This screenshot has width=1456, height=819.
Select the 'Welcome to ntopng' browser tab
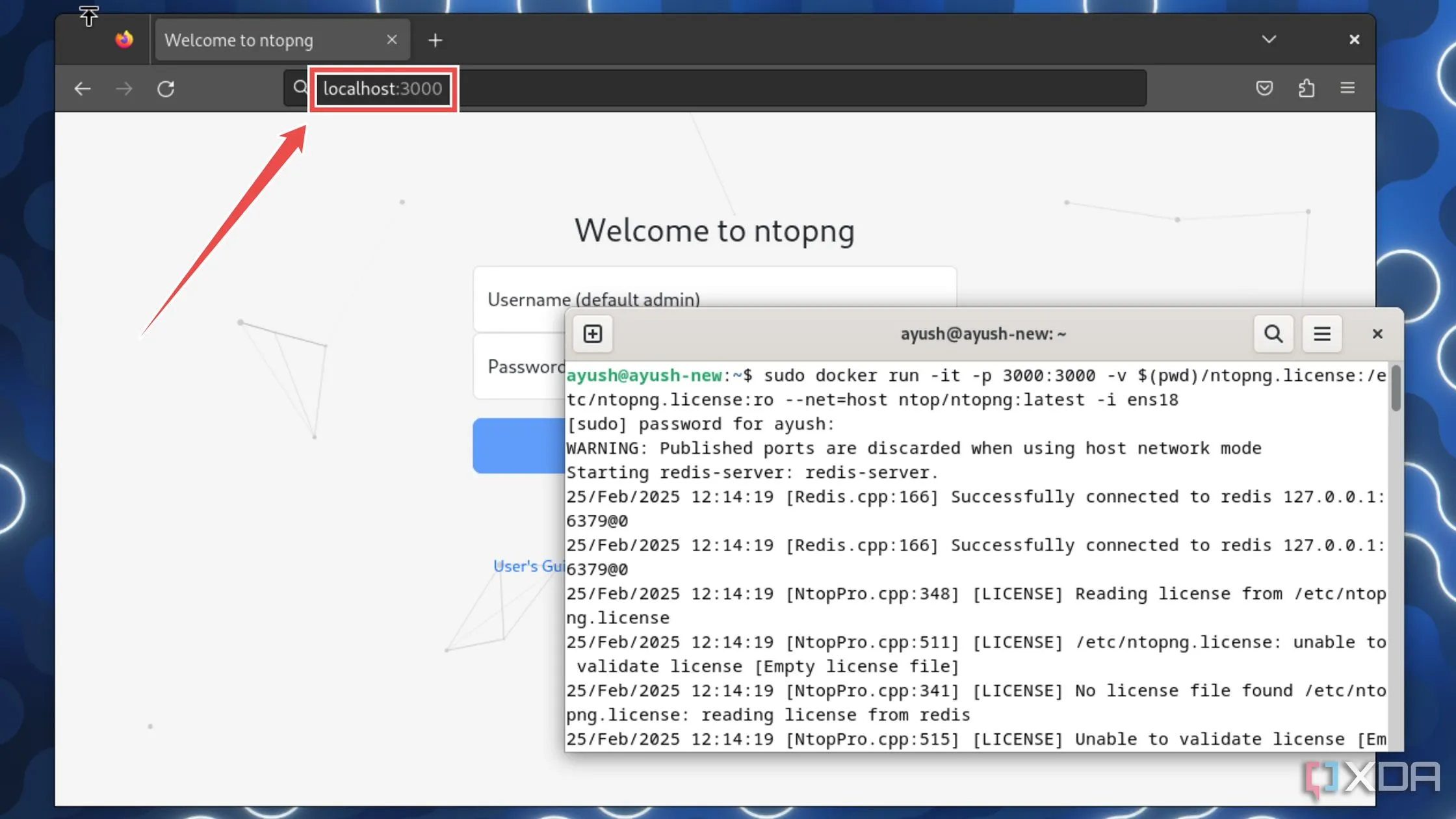(282, 40)
